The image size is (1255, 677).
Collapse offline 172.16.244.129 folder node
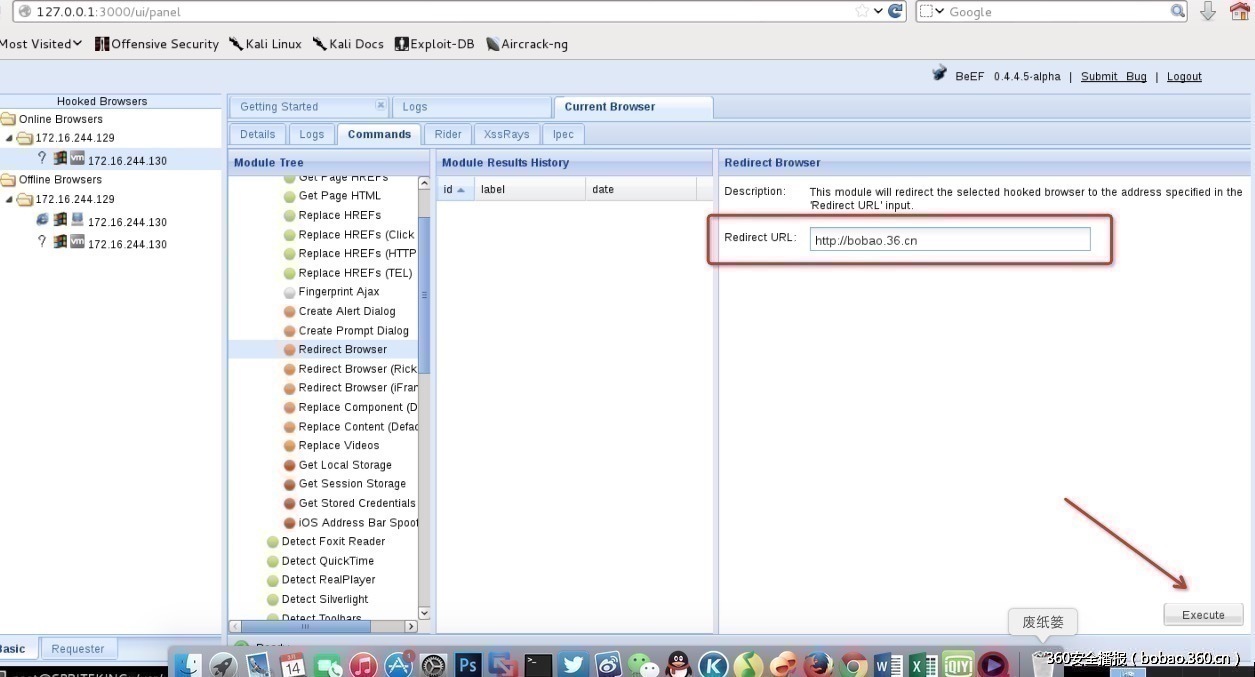pyautogui.click(x=10, y=199)
